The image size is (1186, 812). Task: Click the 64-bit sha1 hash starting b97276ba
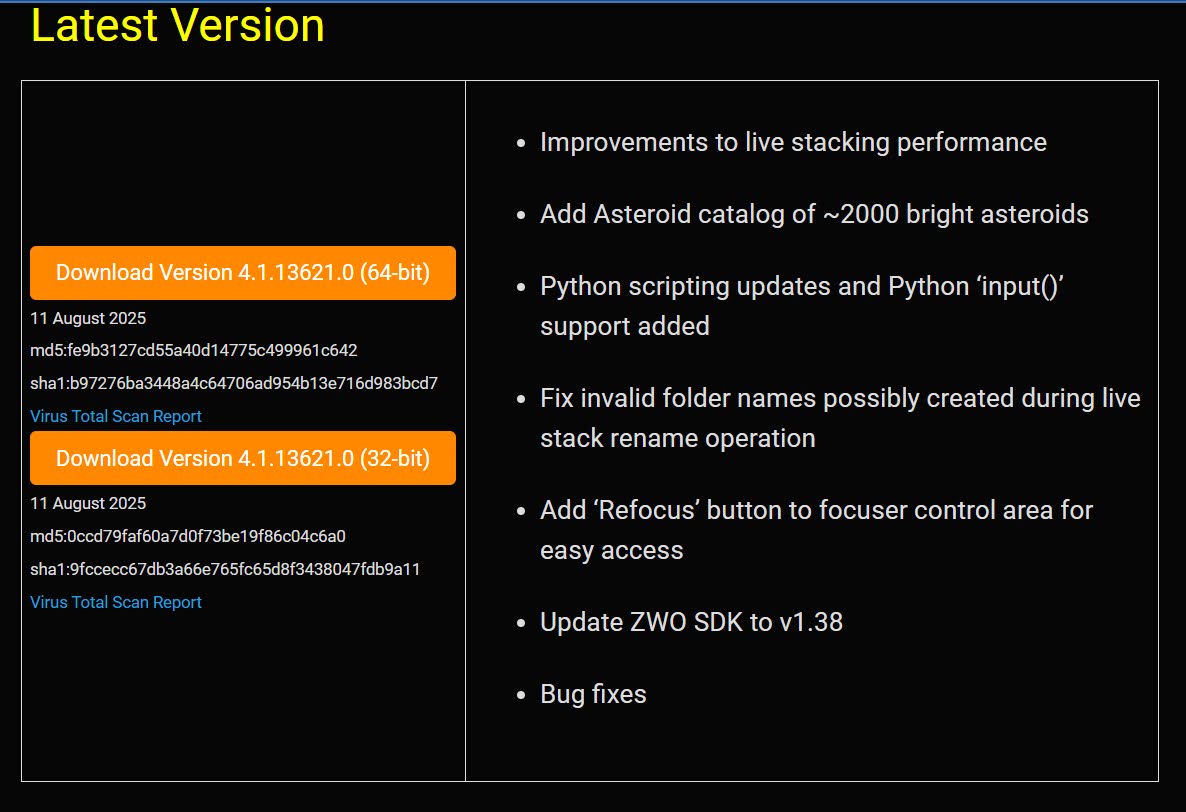coord(234,383)
